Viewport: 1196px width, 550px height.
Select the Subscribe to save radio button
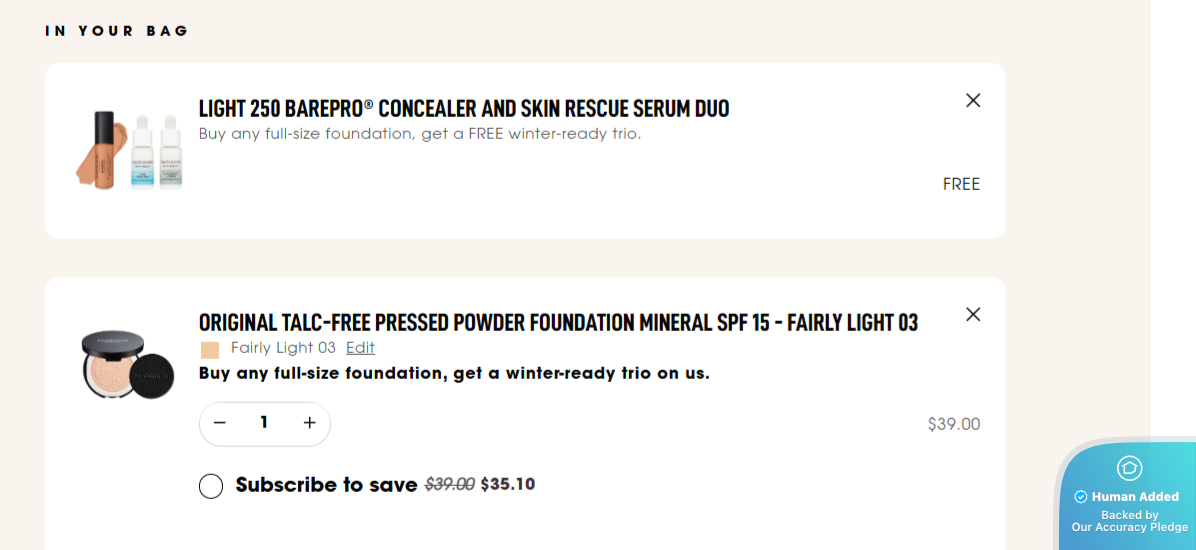[x=211, y=486]
